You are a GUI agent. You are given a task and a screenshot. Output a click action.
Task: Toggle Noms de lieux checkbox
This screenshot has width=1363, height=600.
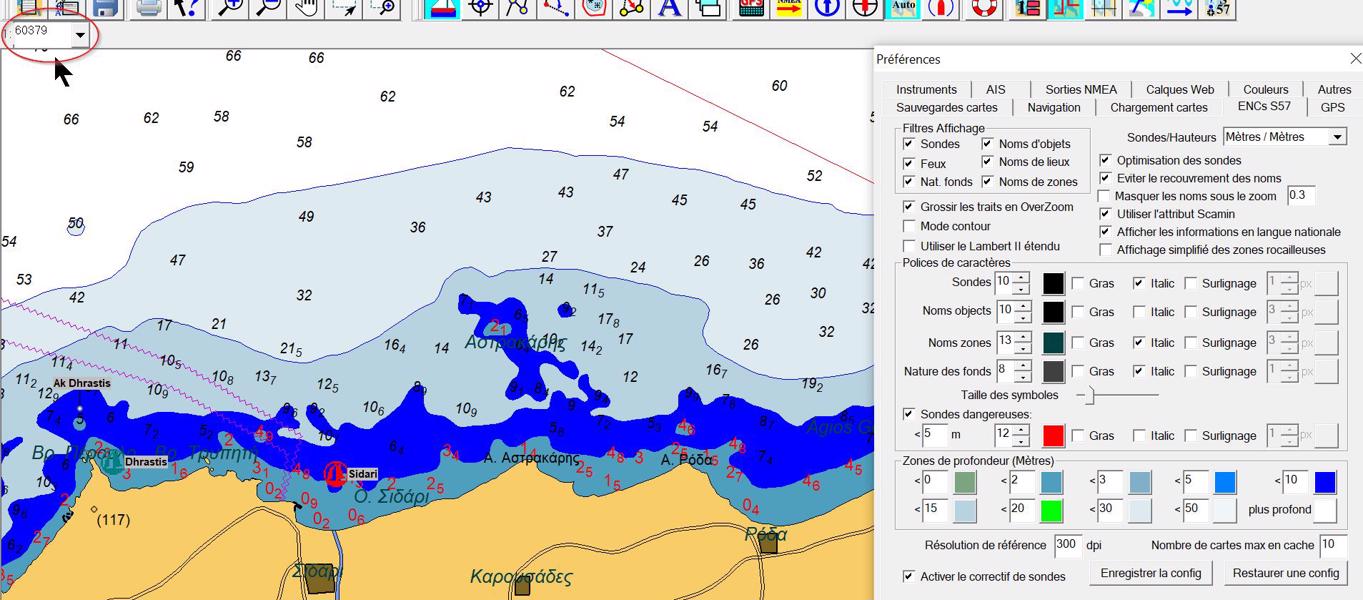click(987, 162)
